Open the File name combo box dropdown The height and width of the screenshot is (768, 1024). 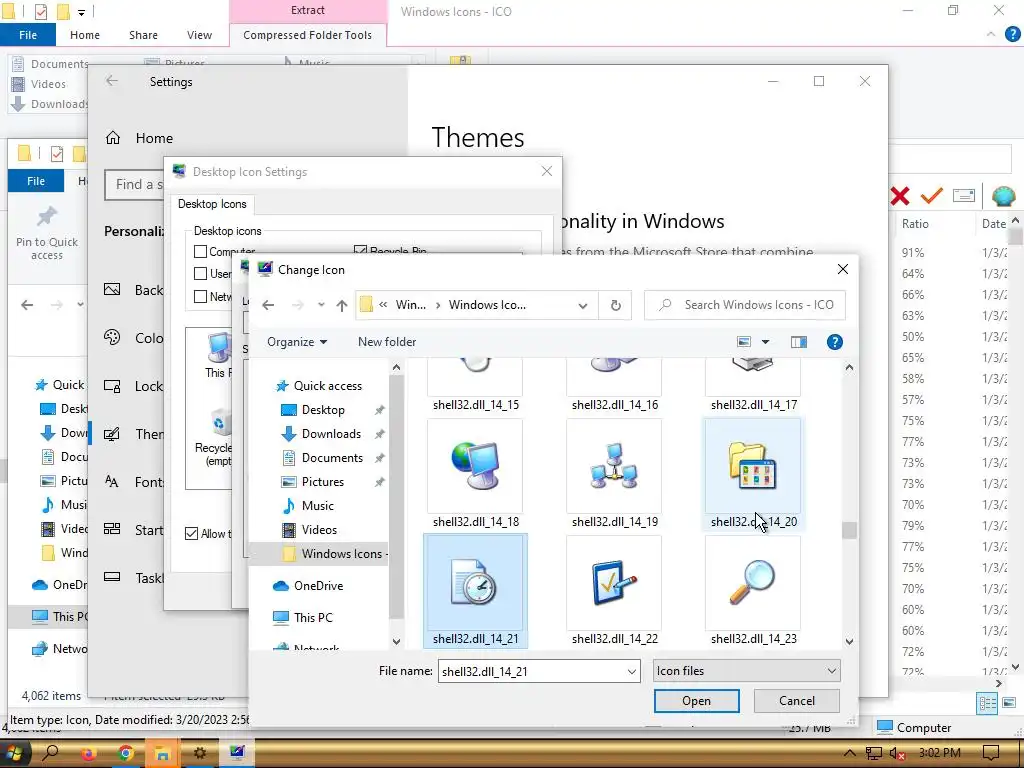(x=632, y=671)
